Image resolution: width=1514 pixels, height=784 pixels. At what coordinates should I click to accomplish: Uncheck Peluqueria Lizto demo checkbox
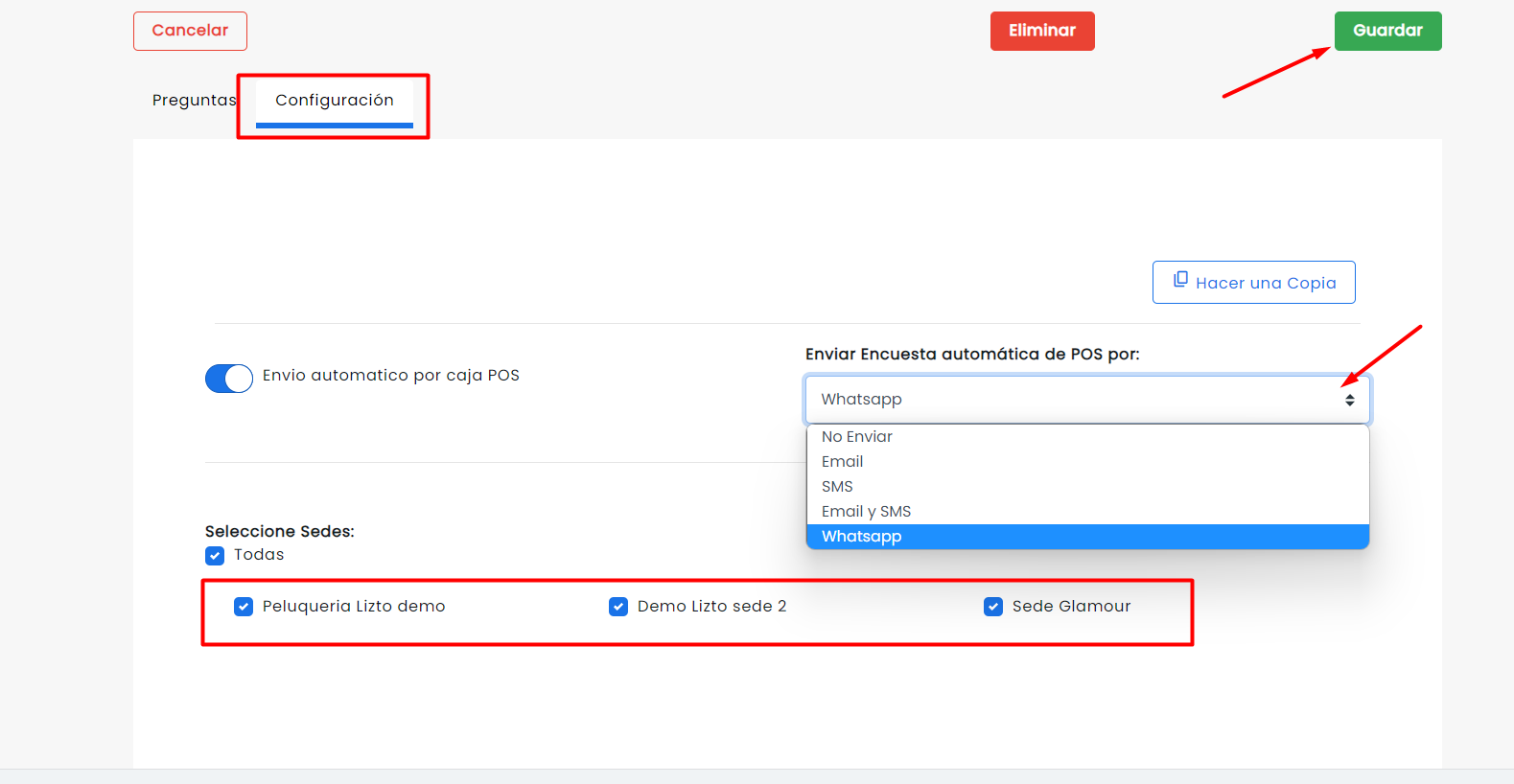point(244,607)
